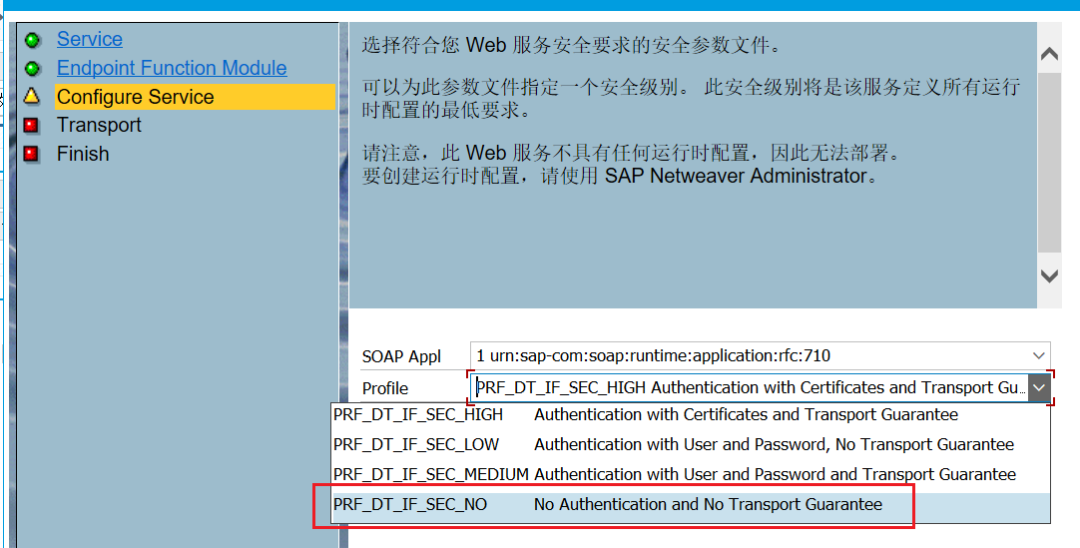
Task: Choose PRF_DT_IF_SEC_LOW profile option
Action: (x=691, y=445)
